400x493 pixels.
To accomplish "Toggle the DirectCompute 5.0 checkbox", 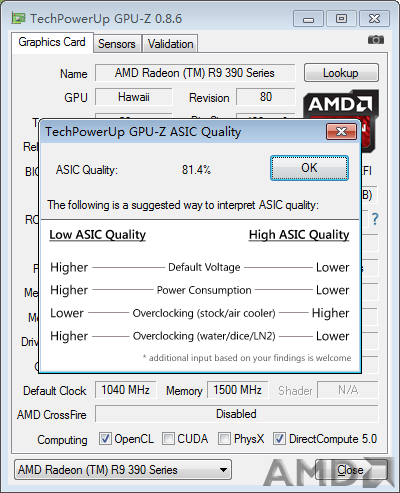I will pyautogui.click(x=279, y=439).
